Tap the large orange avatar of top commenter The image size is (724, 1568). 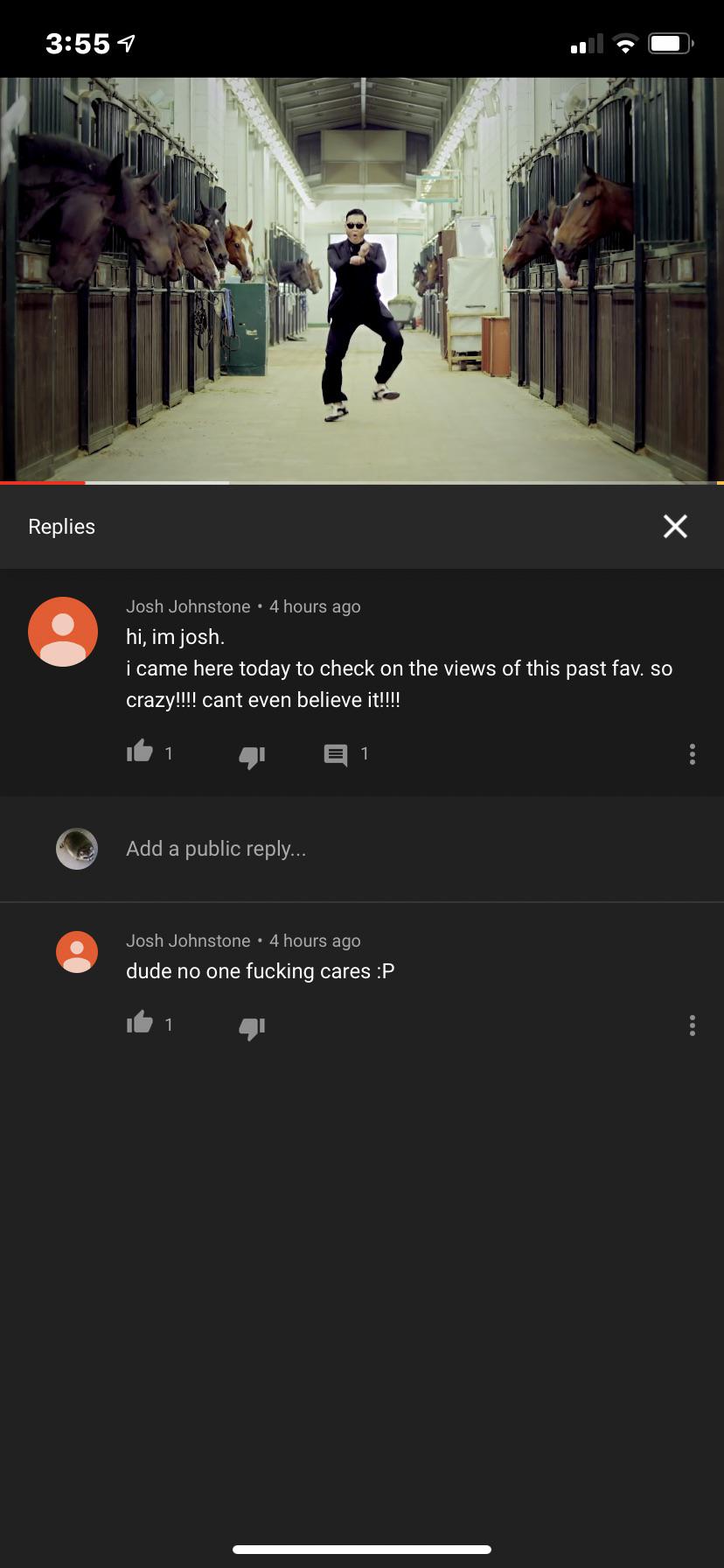(x=63, y=632)
